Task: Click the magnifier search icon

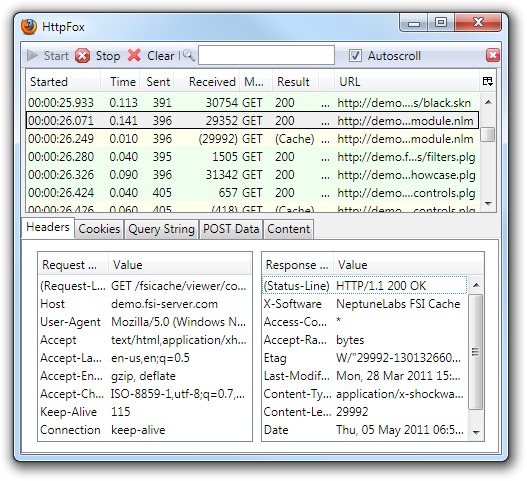Action: 189,55
